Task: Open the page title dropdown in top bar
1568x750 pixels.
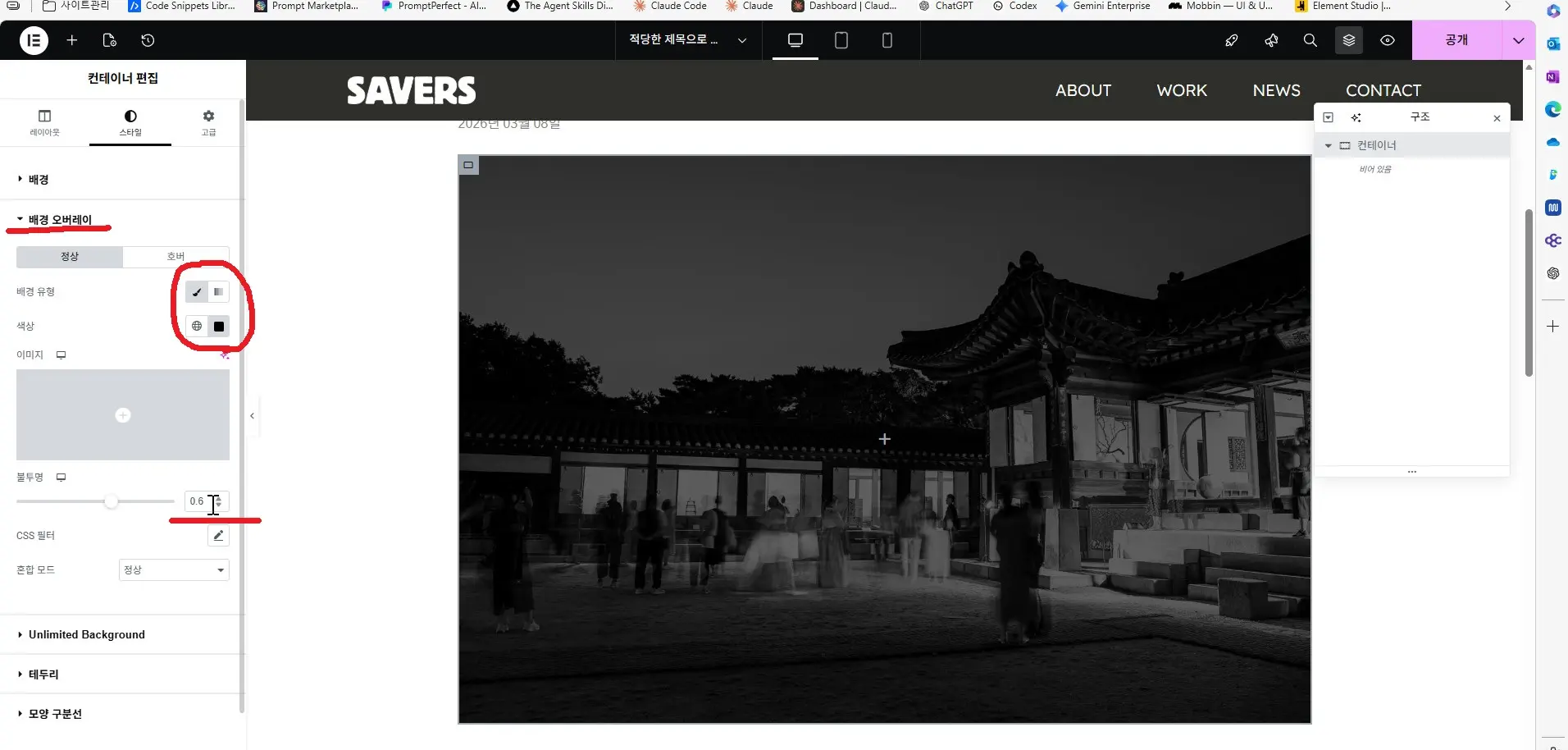Action: 689,40
